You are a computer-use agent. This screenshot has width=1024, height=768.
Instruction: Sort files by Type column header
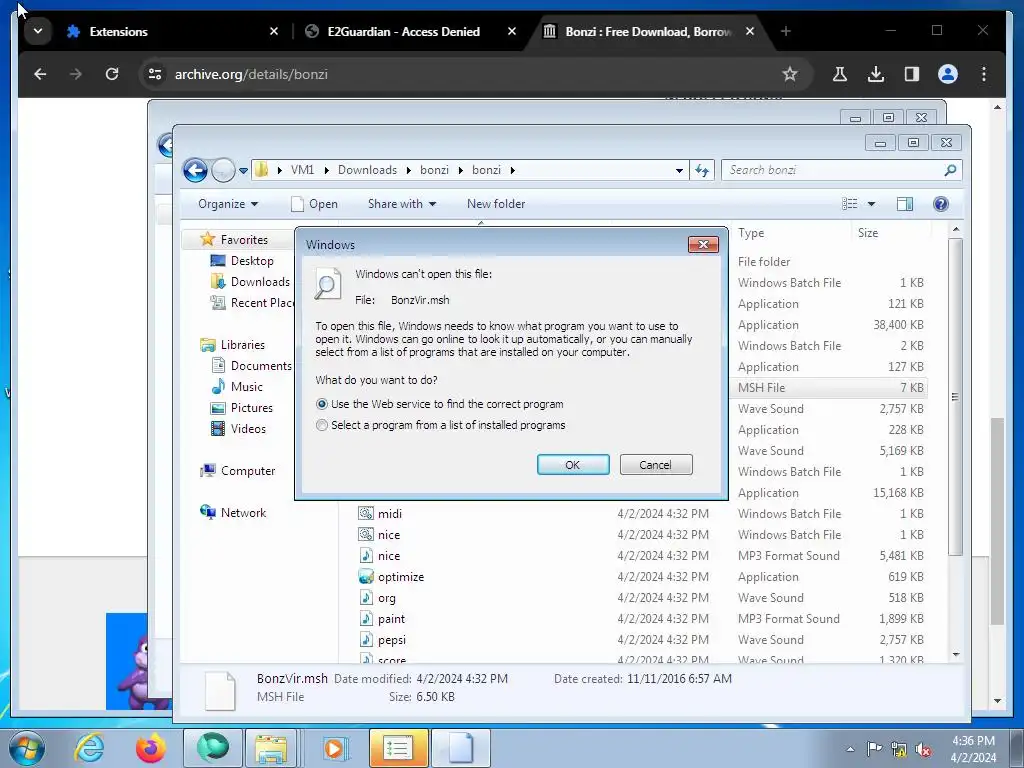click(751, 233)
